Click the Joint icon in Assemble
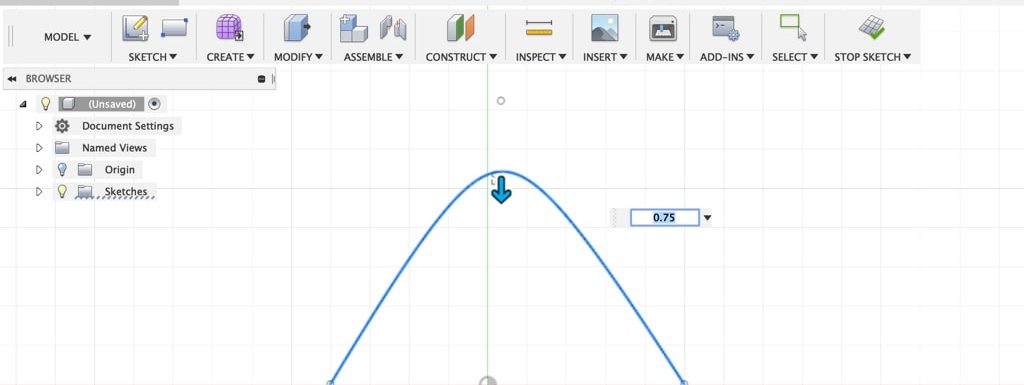The height and width of the screenshot is (385, 1024). pyautogui.click(x=393, y=28)
